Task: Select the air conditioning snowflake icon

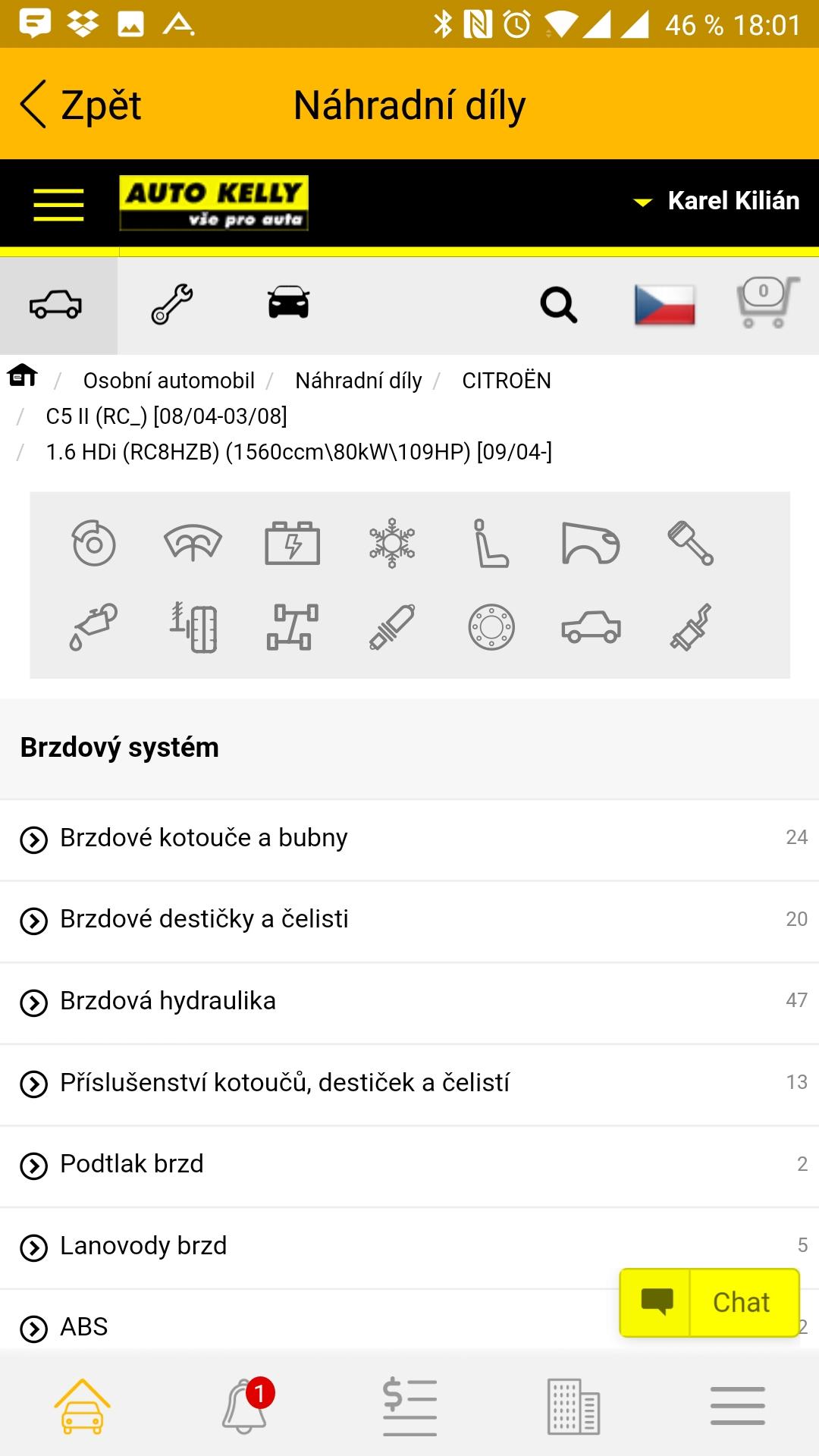Action: (392, 543)
